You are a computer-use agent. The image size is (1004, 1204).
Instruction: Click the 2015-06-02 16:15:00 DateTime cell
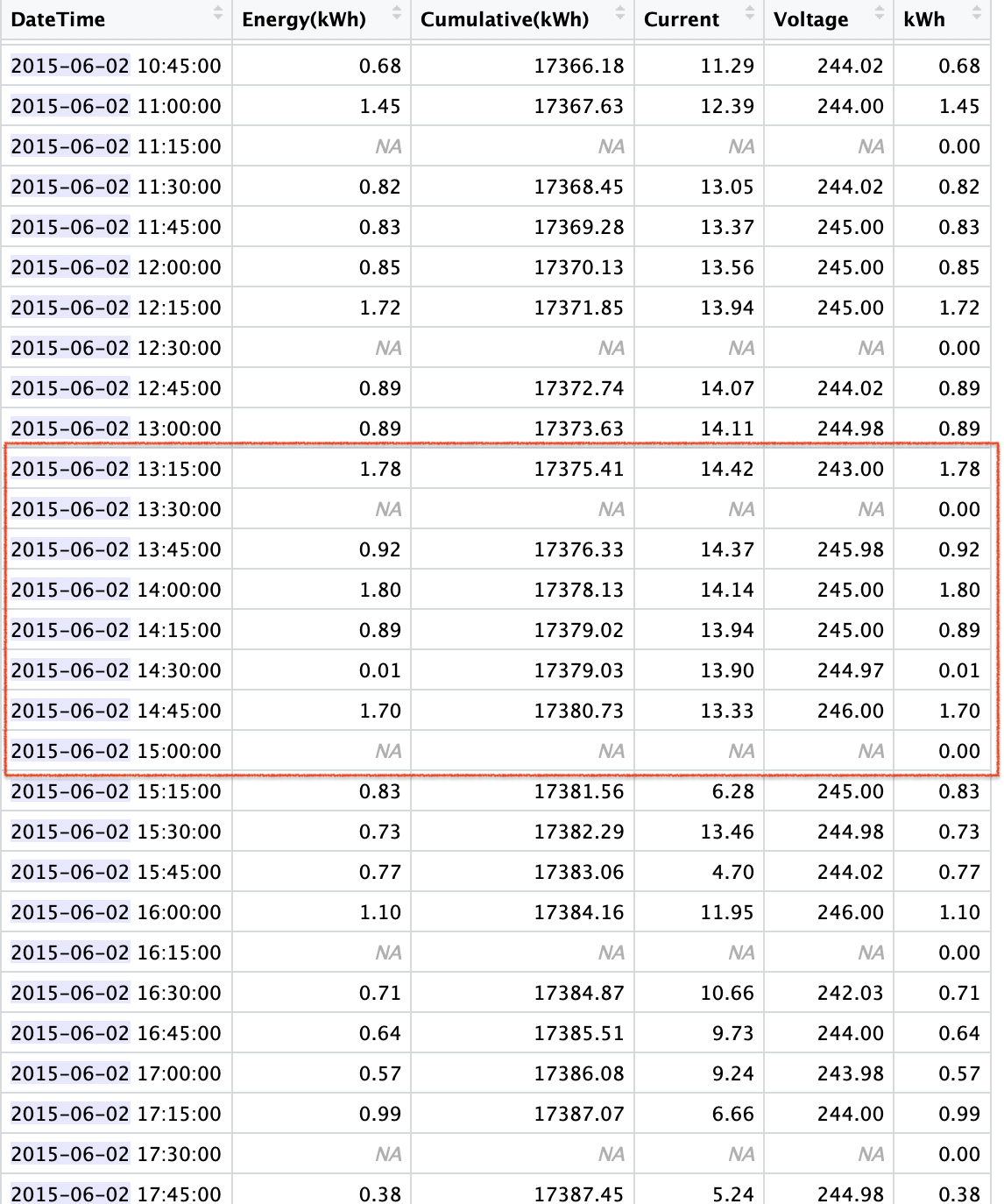116,953
